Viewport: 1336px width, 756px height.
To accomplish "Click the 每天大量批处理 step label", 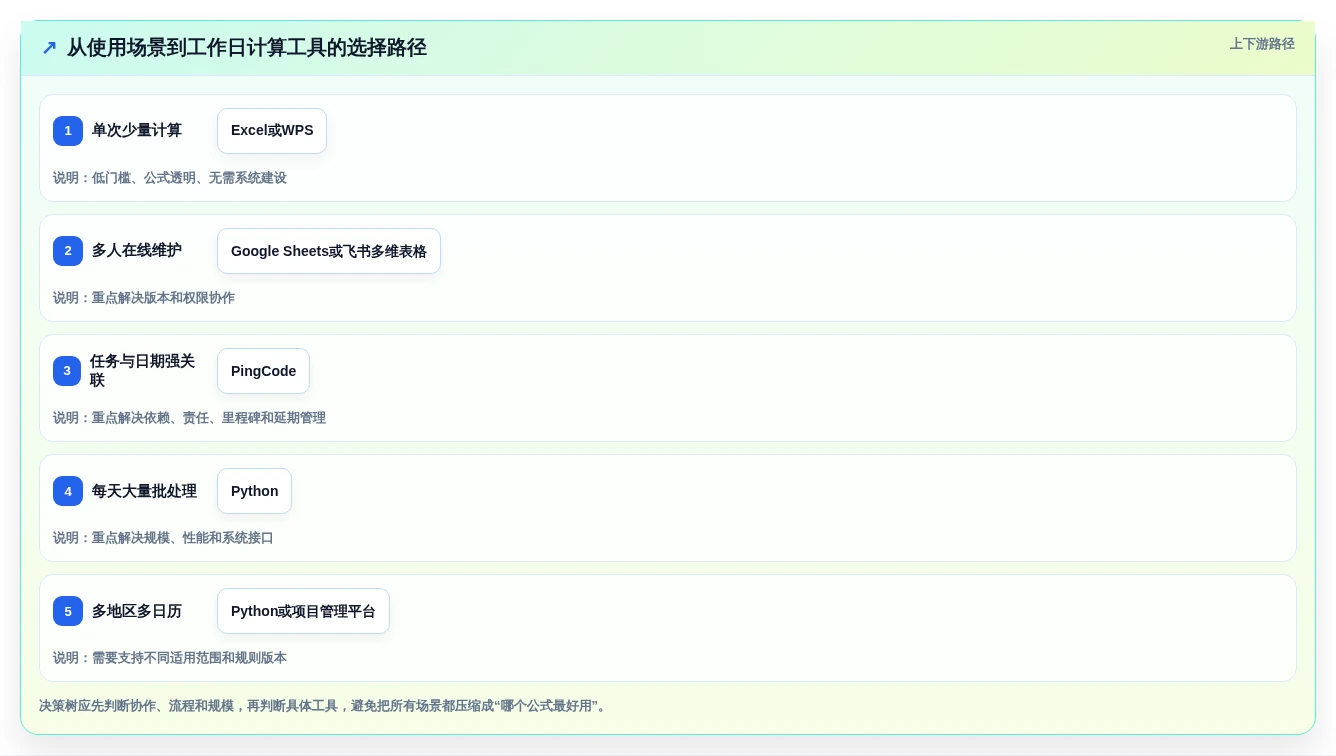I will 144,491.
